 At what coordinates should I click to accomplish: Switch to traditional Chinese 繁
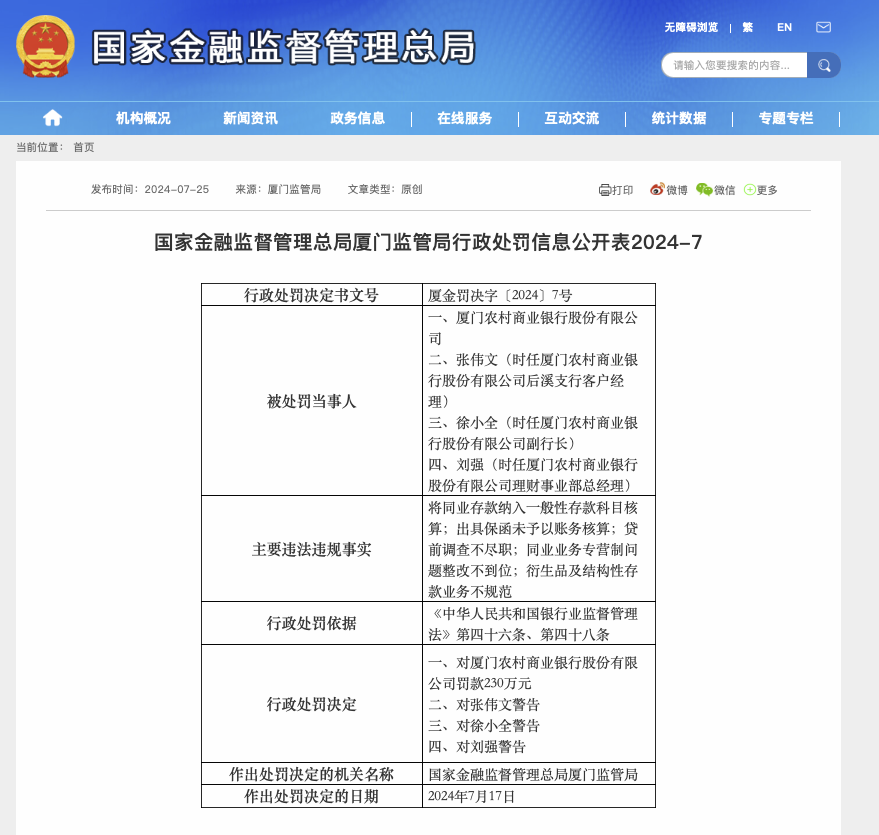click(747, 27)
